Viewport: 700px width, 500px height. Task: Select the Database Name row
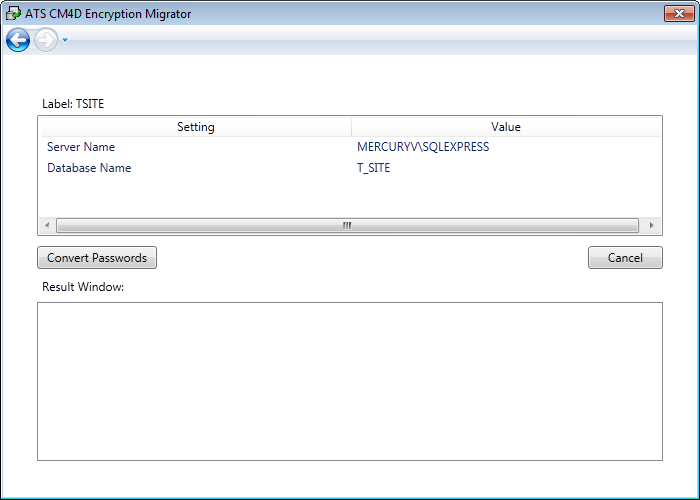(89, 168)
